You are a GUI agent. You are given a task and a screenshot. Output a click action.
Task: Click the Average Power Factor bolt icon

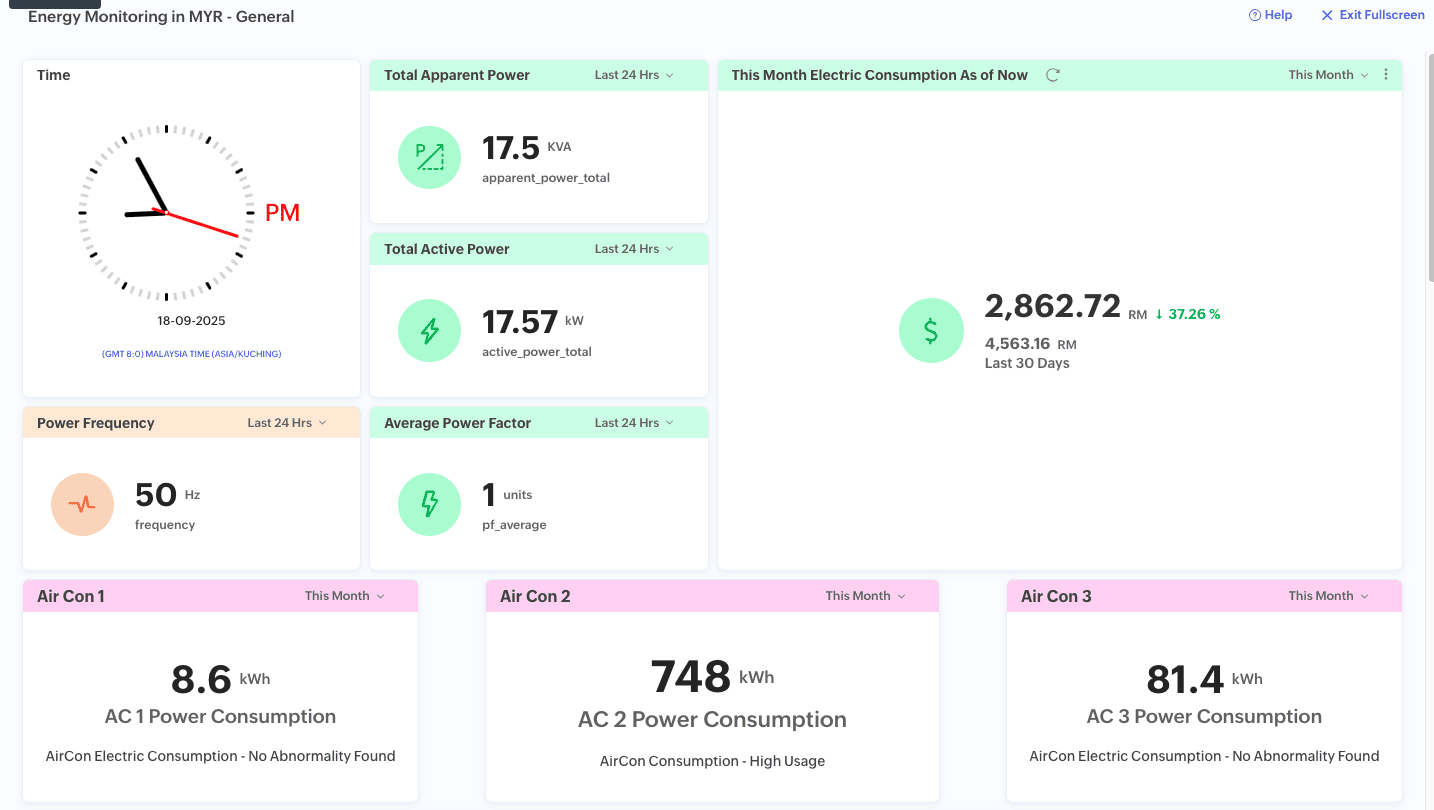[x=429, y=504]
